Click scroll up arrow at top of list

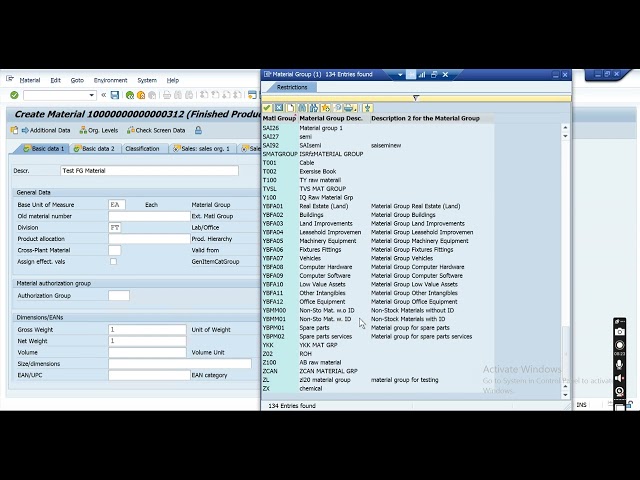click(x=565, y=128)
